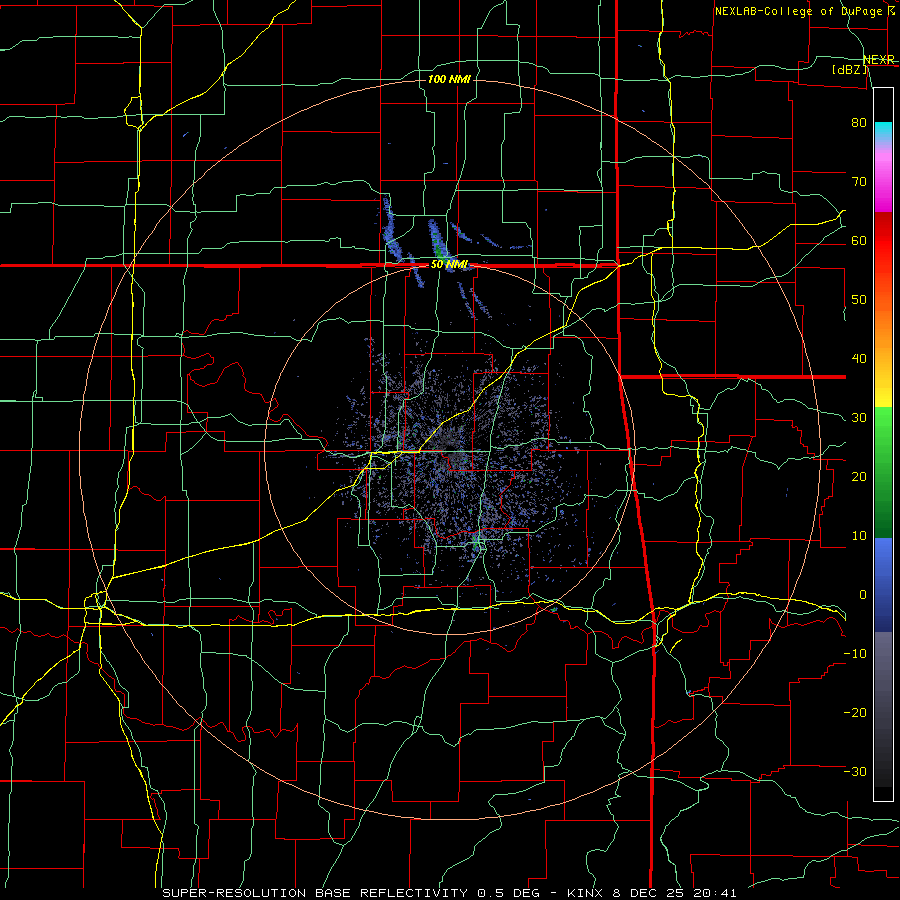Click the NEXLAB-College of DuPage title text
900x900 pixels.
[806, 11]
